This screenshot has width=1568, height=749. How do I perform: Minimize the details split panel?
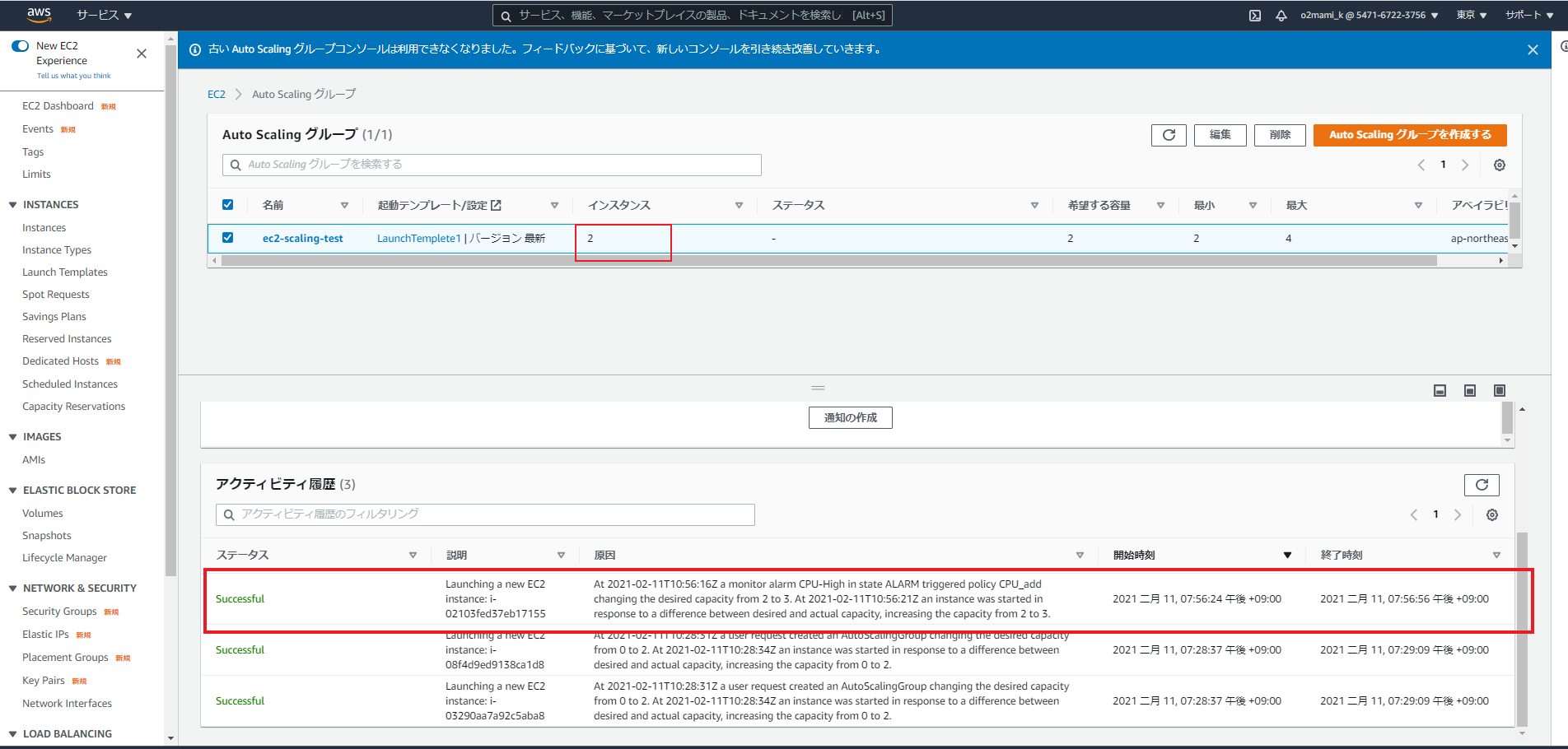(1440, 391)
